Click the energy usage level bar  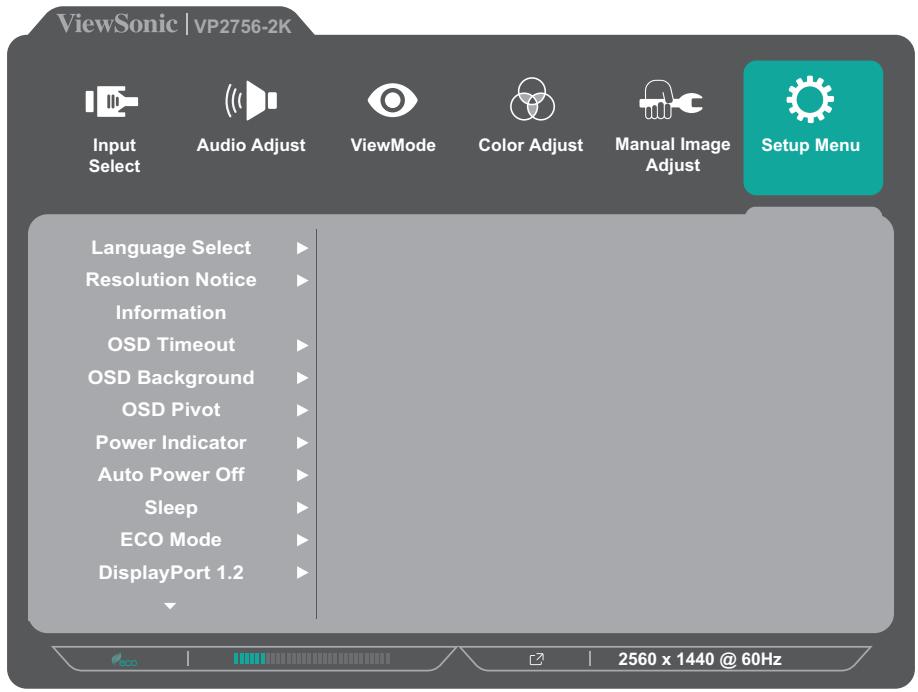(311, 659)
